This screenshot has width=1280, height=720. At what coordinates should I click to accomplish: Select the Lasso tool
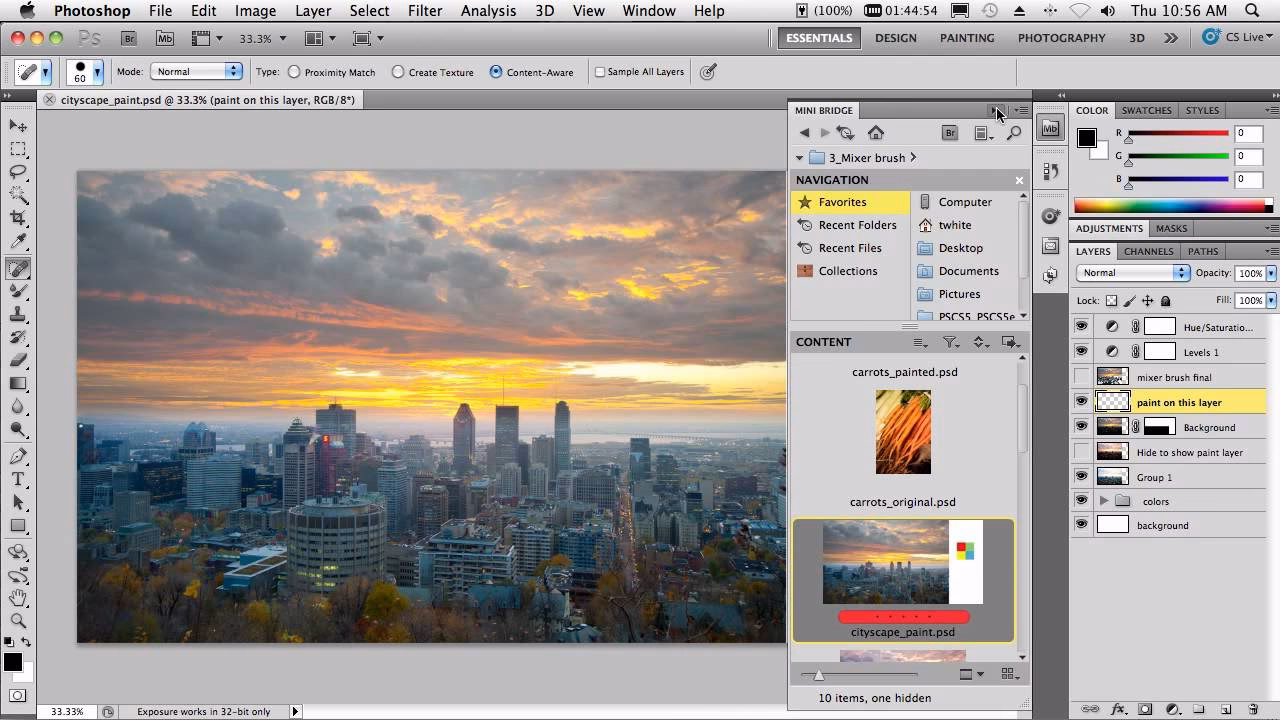(18, 172)
